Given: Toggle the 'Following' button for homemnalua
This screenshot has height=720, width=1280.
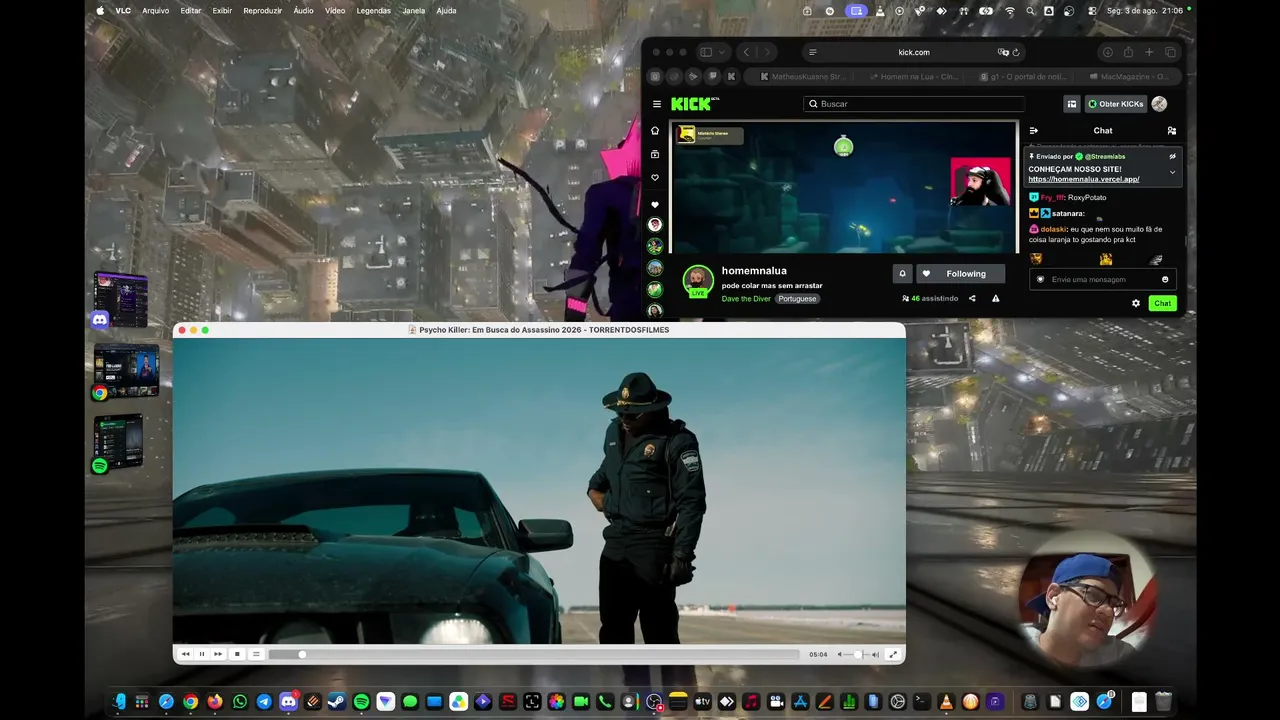Looking at the screenshot, I should tap(961, 274).
